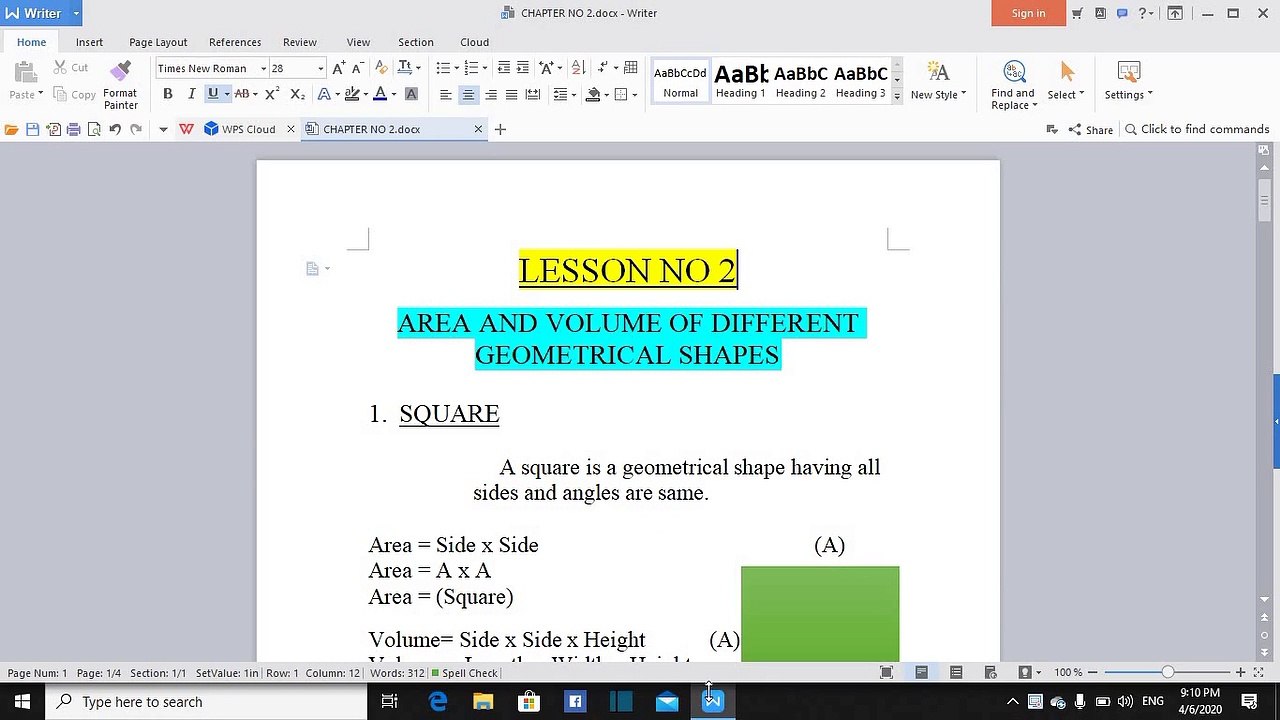The image size is (1280, 720).
Task: Toggle Spell Check in the status bar
Action: point(464,673)
